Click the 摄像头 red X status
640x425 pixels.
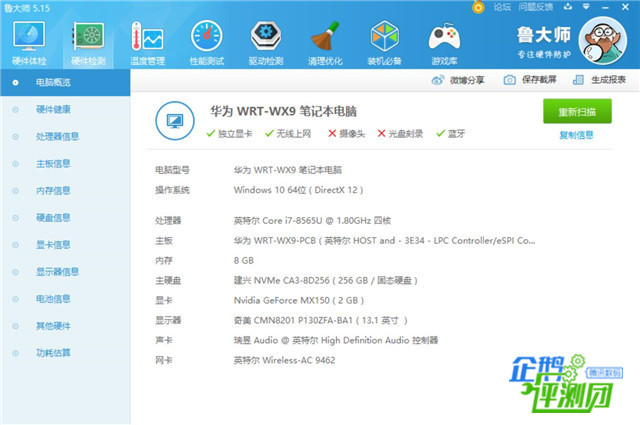click(x=347, y=134)
